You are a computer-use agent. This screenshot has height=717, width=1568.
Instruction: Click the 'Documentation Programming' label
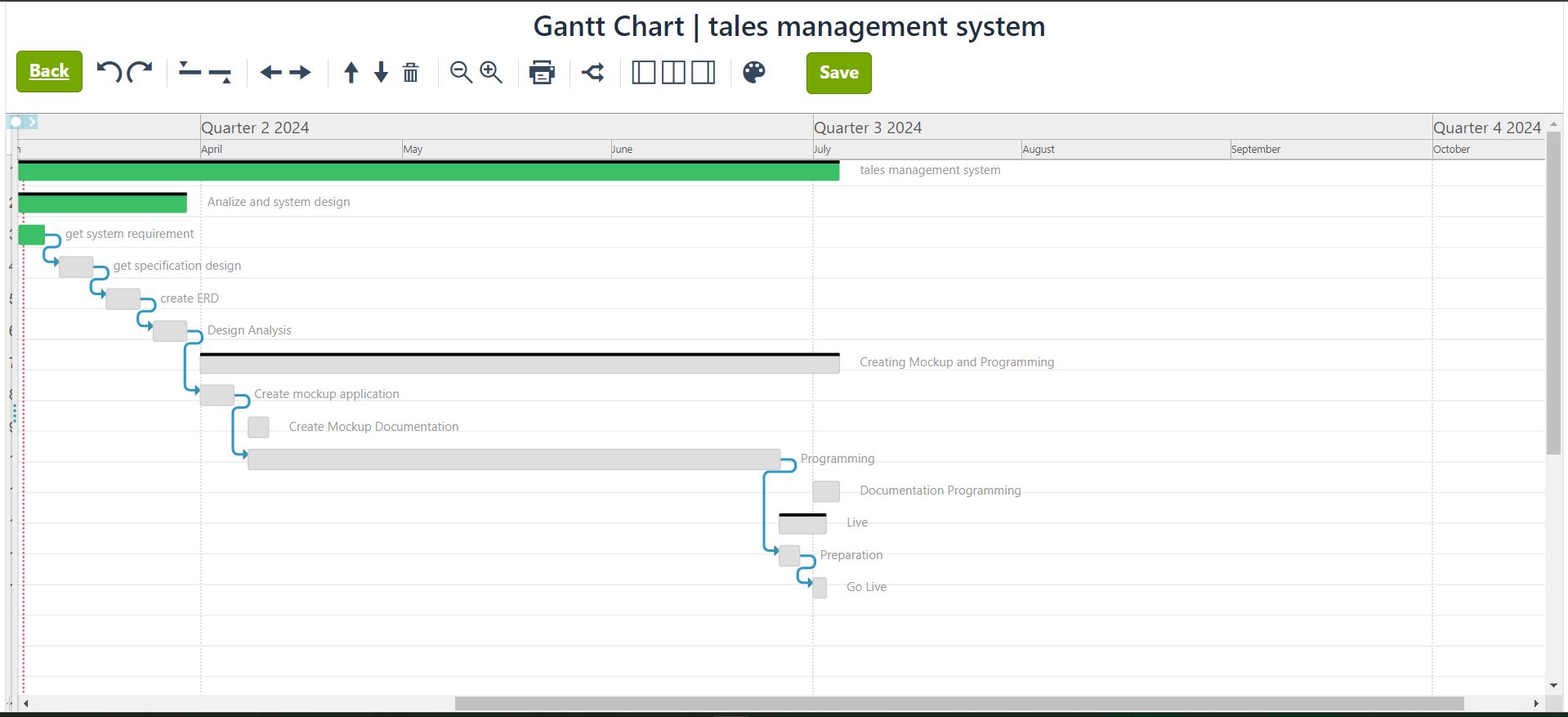[940, 491]
